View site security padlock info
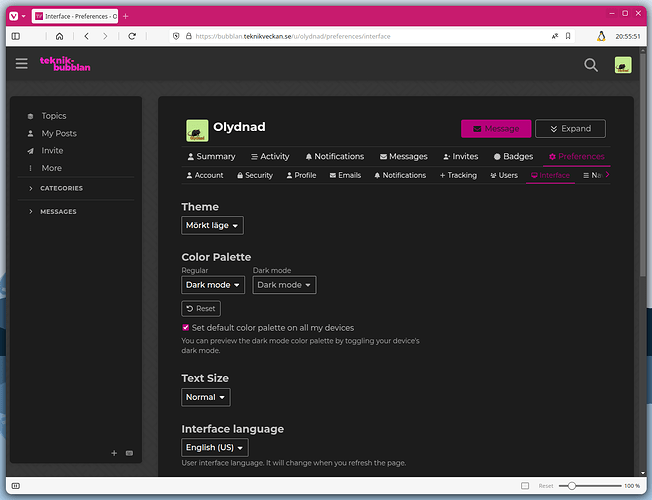The width and height of the screenshot is (652, 500). 188,36
